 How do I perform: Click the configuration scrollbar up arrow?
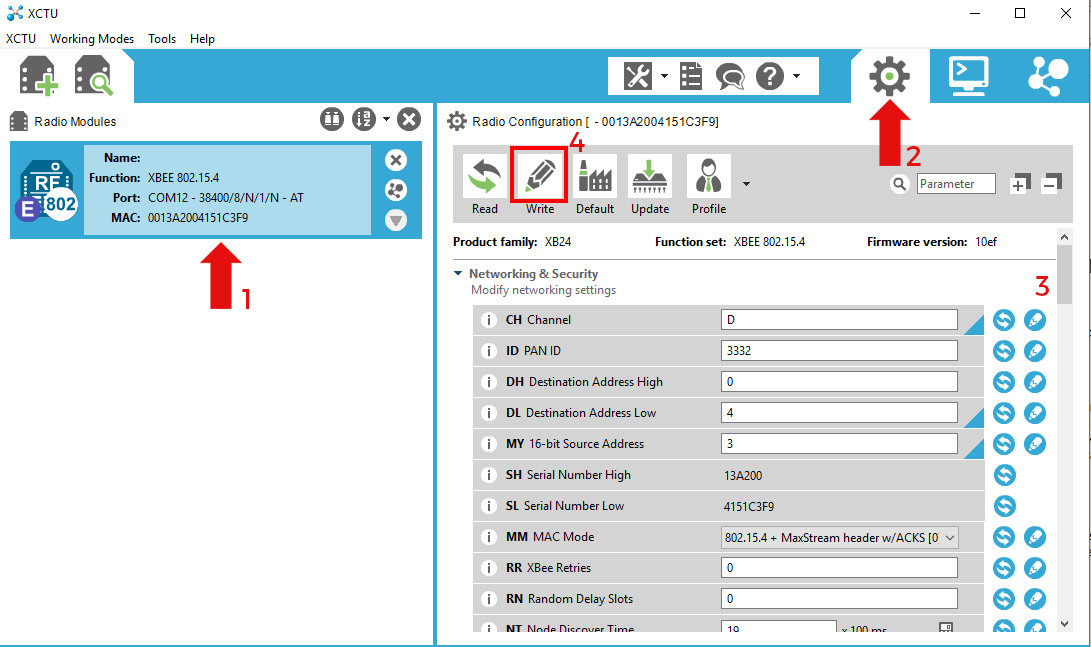click(x=1064, y=237)
